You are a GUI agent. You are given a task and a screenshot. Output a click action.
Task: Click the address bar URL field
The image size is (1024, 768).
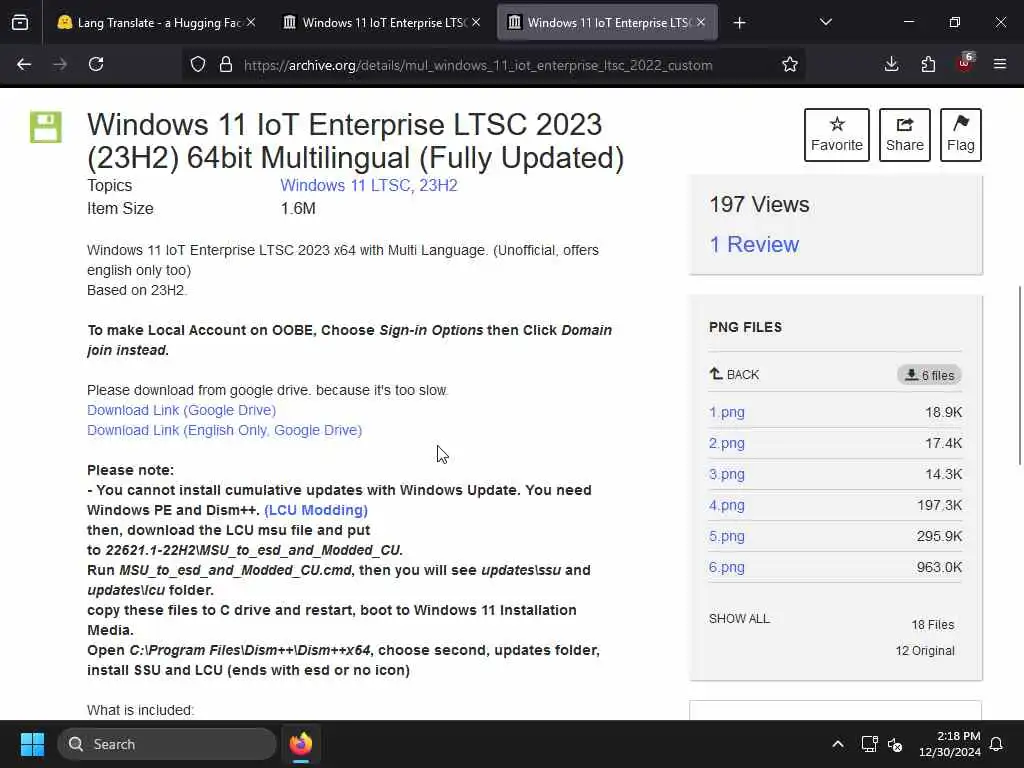(x=477, y=65)
